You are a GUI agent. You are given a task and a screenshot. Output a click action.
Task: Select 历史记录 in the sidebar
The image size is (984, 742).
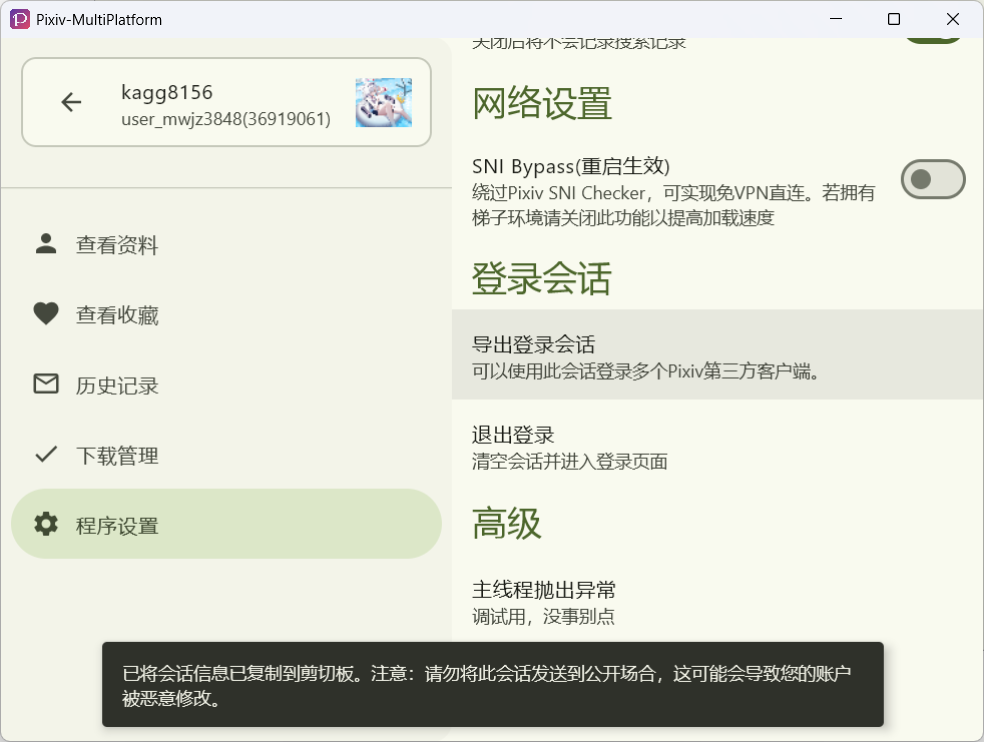pyautogui.click(x=227, y=385)
